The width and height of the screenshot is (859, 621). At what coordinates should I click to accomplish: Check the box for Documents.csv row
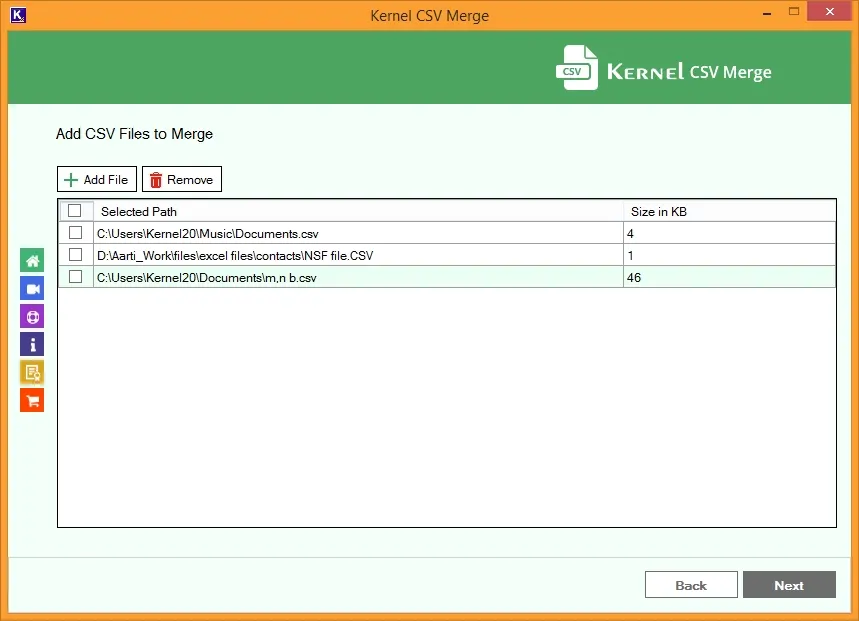point(76,233)
